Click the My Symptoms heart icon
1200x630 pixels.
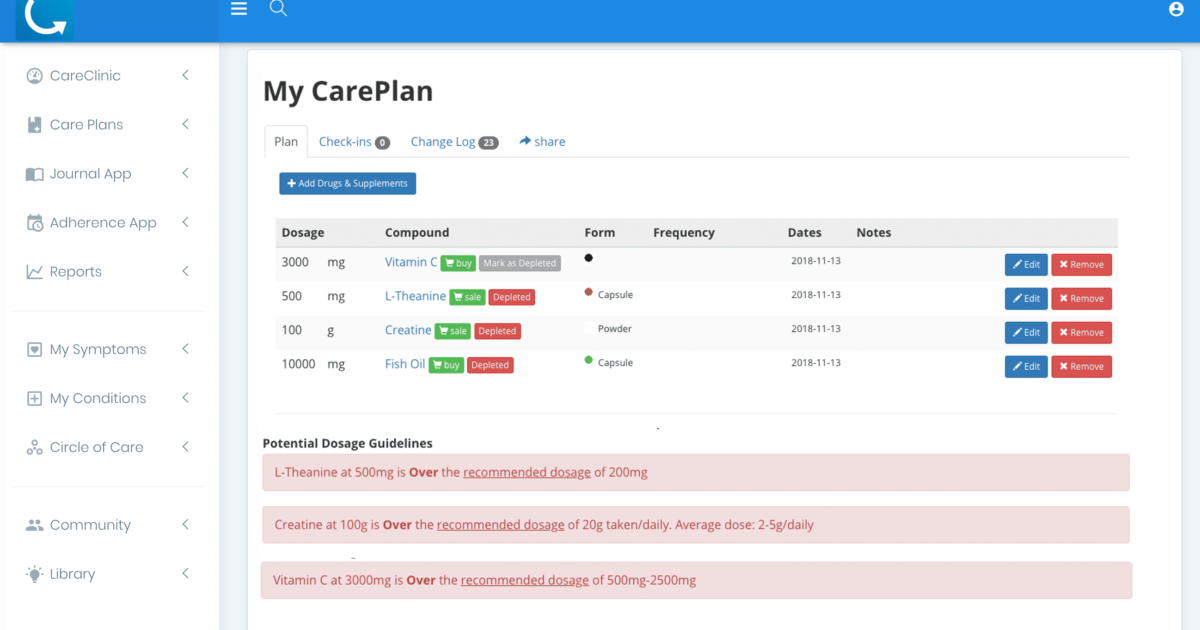pos(34,350)
